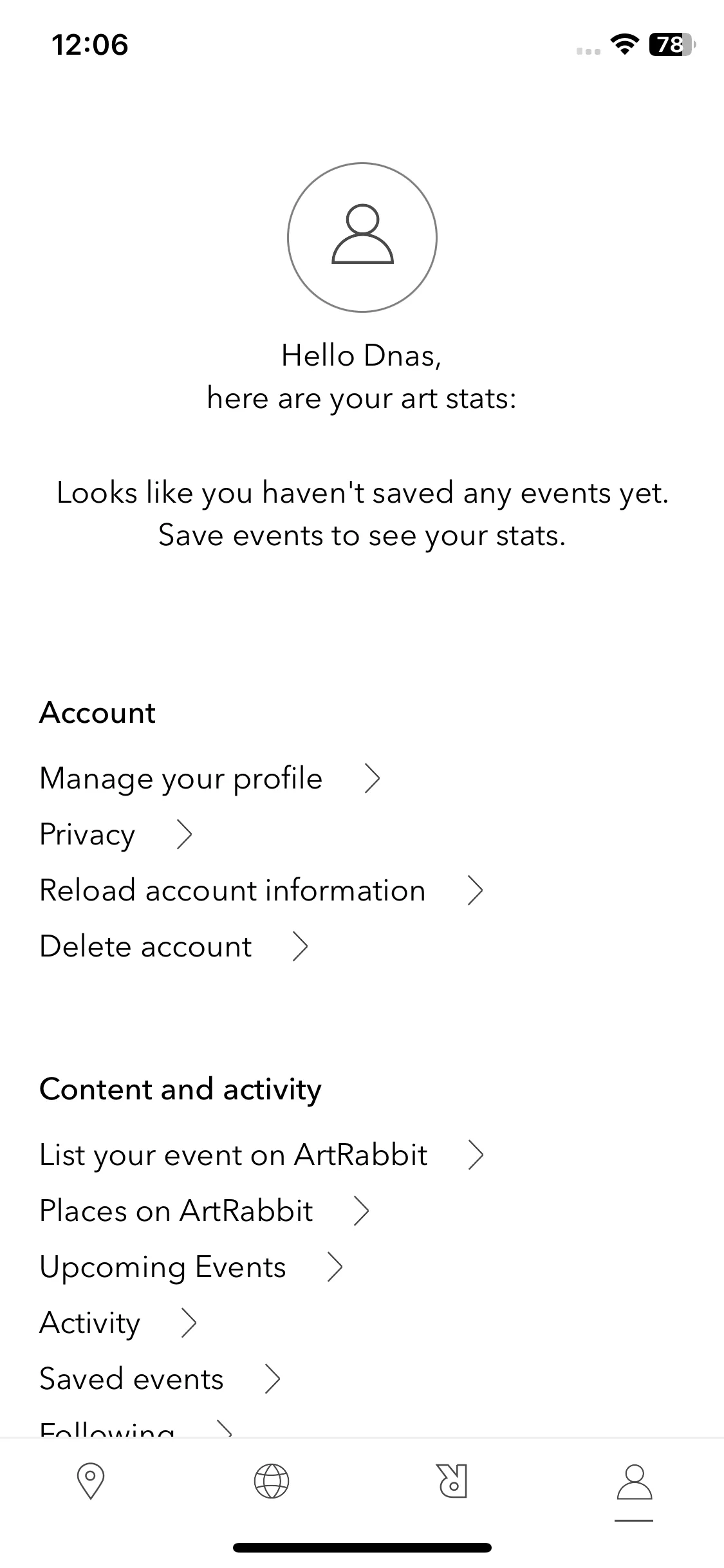This screenshot has height=1568, width=724.
Task: Select the profile person tab icon
Action: coord(635,1481)
